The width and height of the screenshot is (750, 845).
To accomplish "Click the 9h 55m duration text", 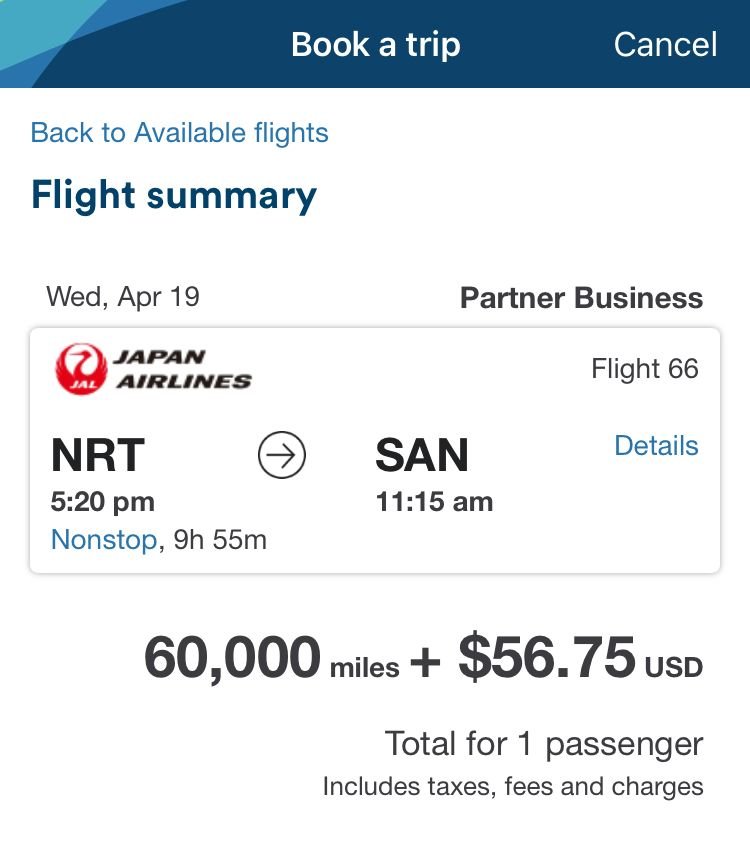I will pos(219,540).
